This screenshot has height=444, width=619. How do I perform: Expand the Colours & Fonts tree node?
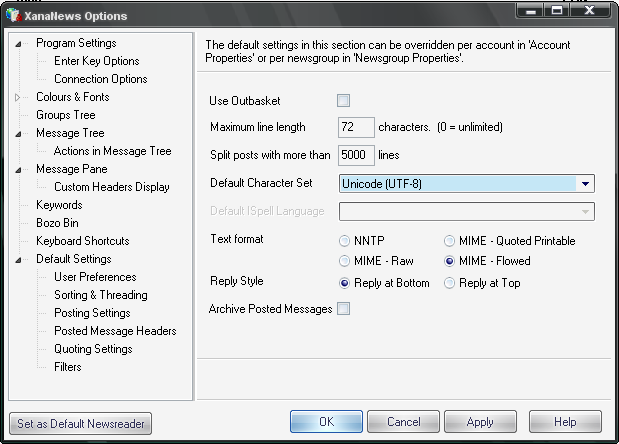17,97
